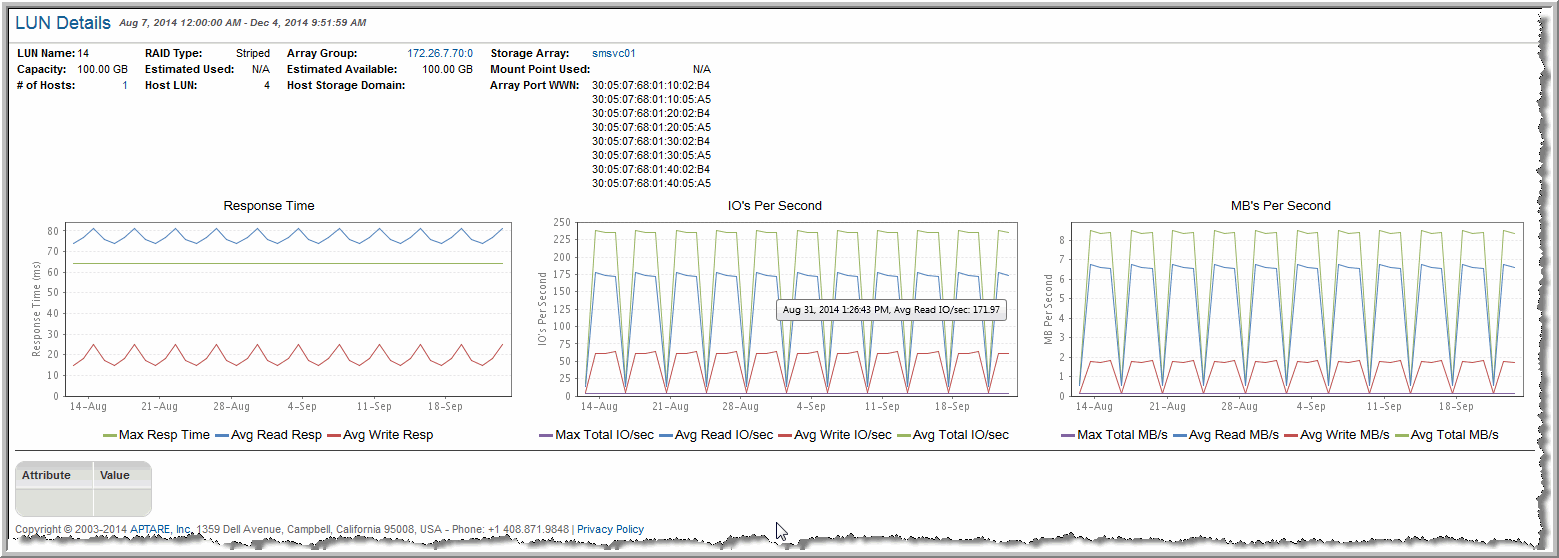Click the Avg Read IO/sec tooltip box
Image resolution: width=1559 pixels, height=558 pixels.
(890, 310)
